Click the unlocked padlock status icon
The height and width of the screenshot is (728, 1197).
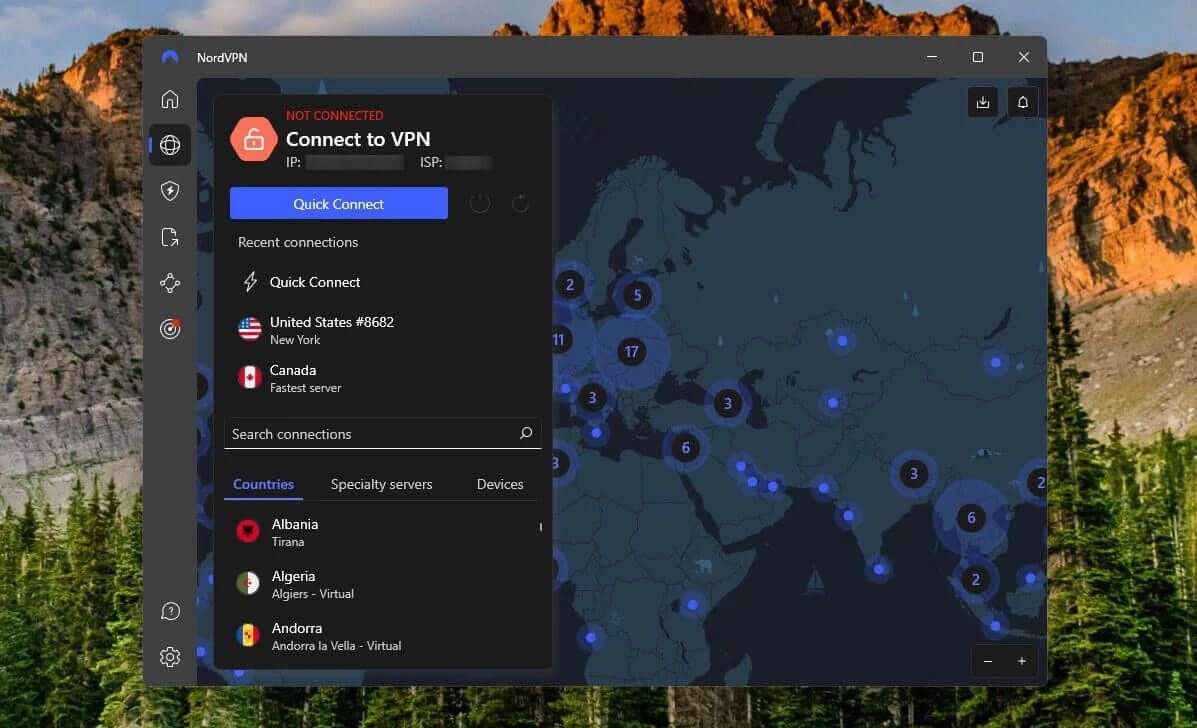pyautogui.click(x=253, y=139)
